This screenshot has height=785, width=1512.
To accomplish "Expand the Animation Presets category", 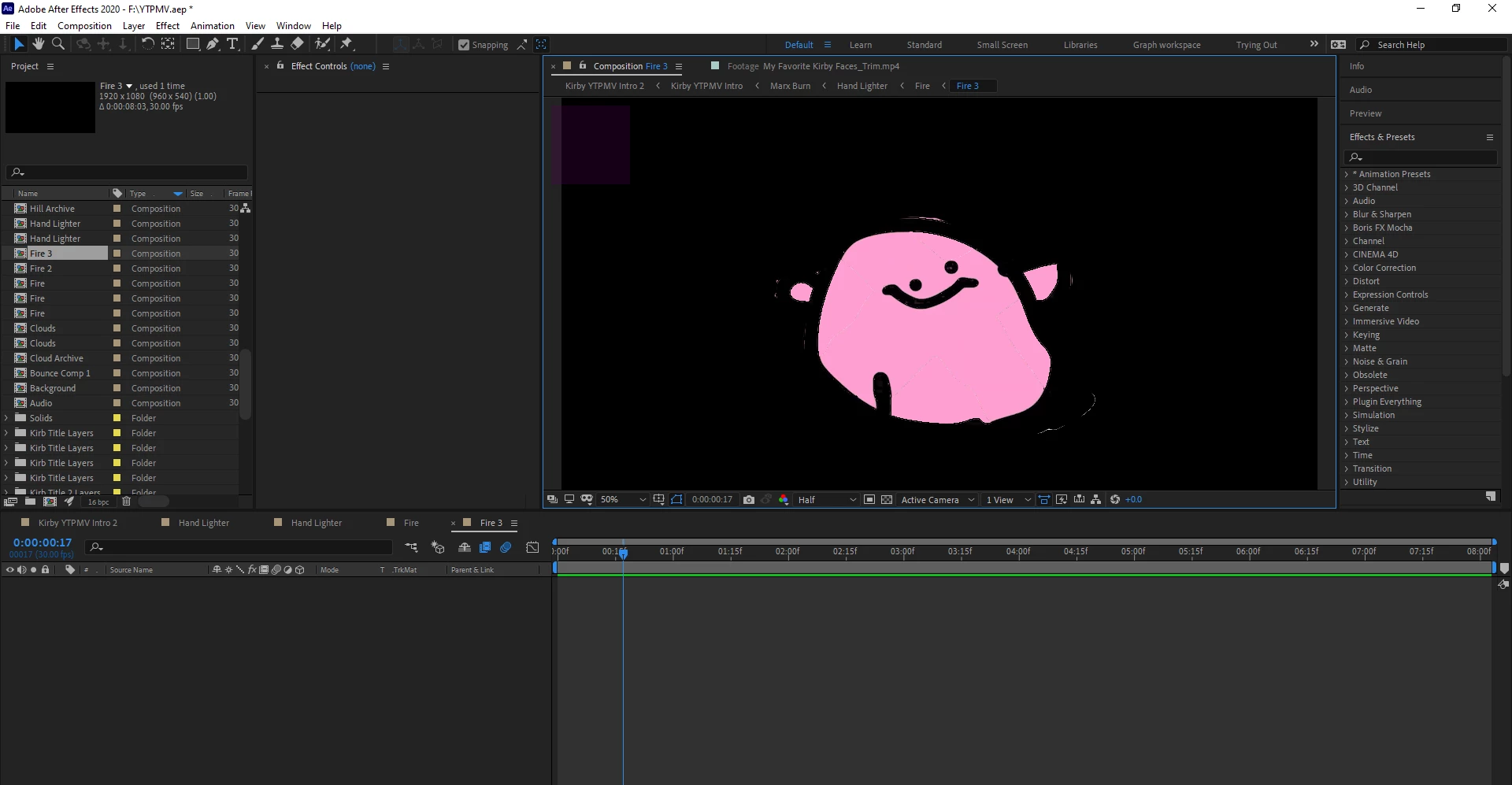I will coord(1347,174).
